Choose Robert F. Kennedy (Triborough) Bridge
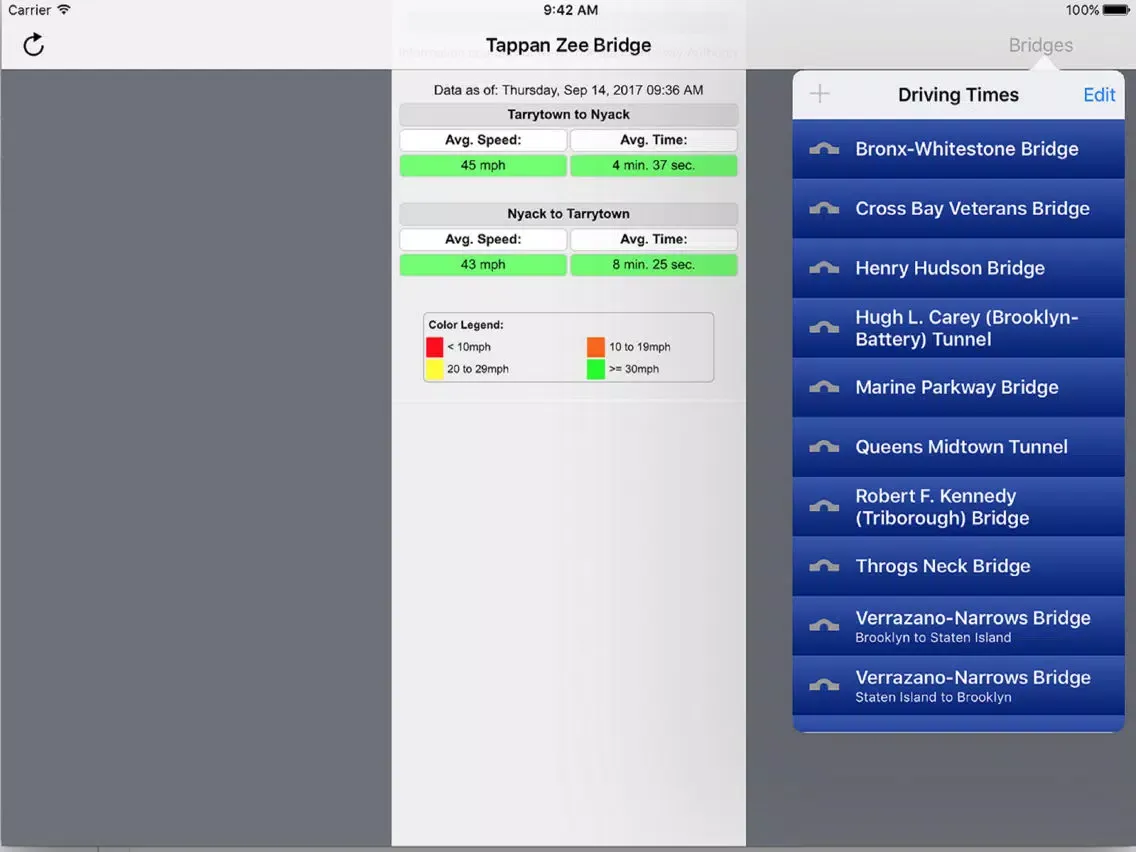1136x852 pixels. click(x=958, y=506)
